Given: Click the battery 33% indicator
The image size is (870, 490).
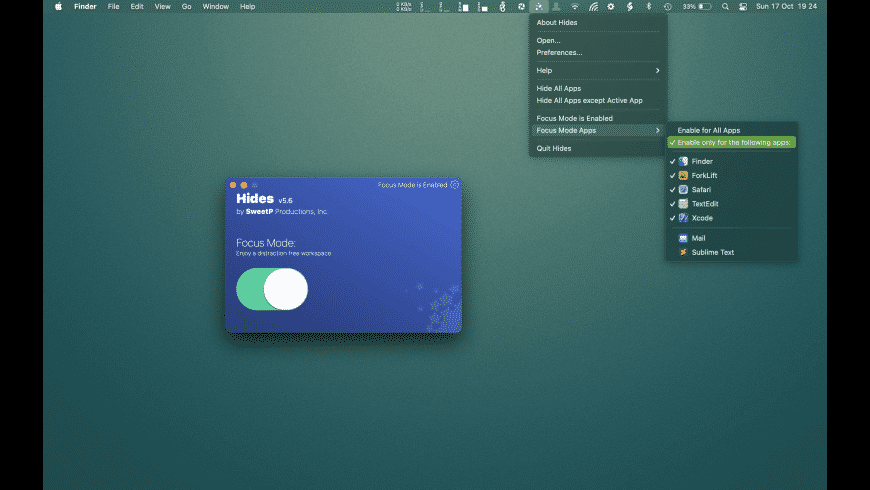Looking at the screenshot, I should click(x=697, y=7).
